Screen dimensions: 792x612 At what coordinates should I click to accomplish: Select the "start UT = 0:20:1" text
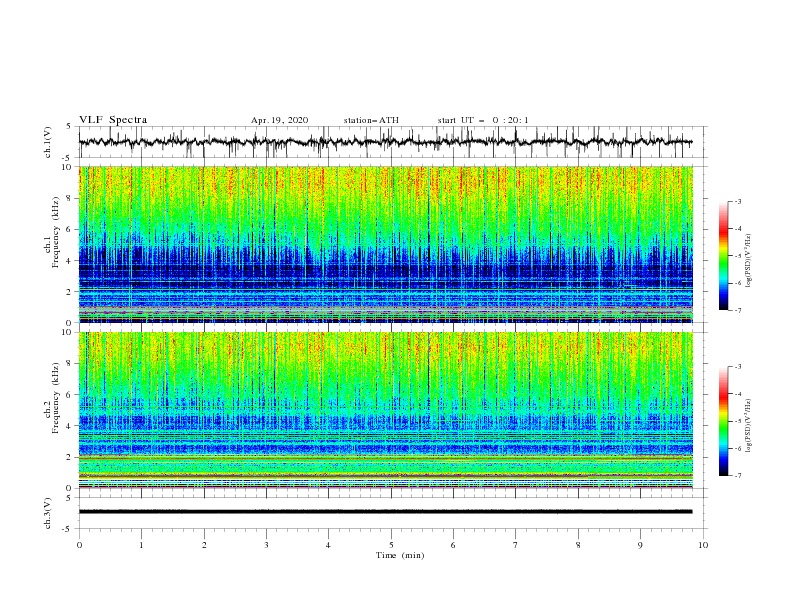coord(483,120)
